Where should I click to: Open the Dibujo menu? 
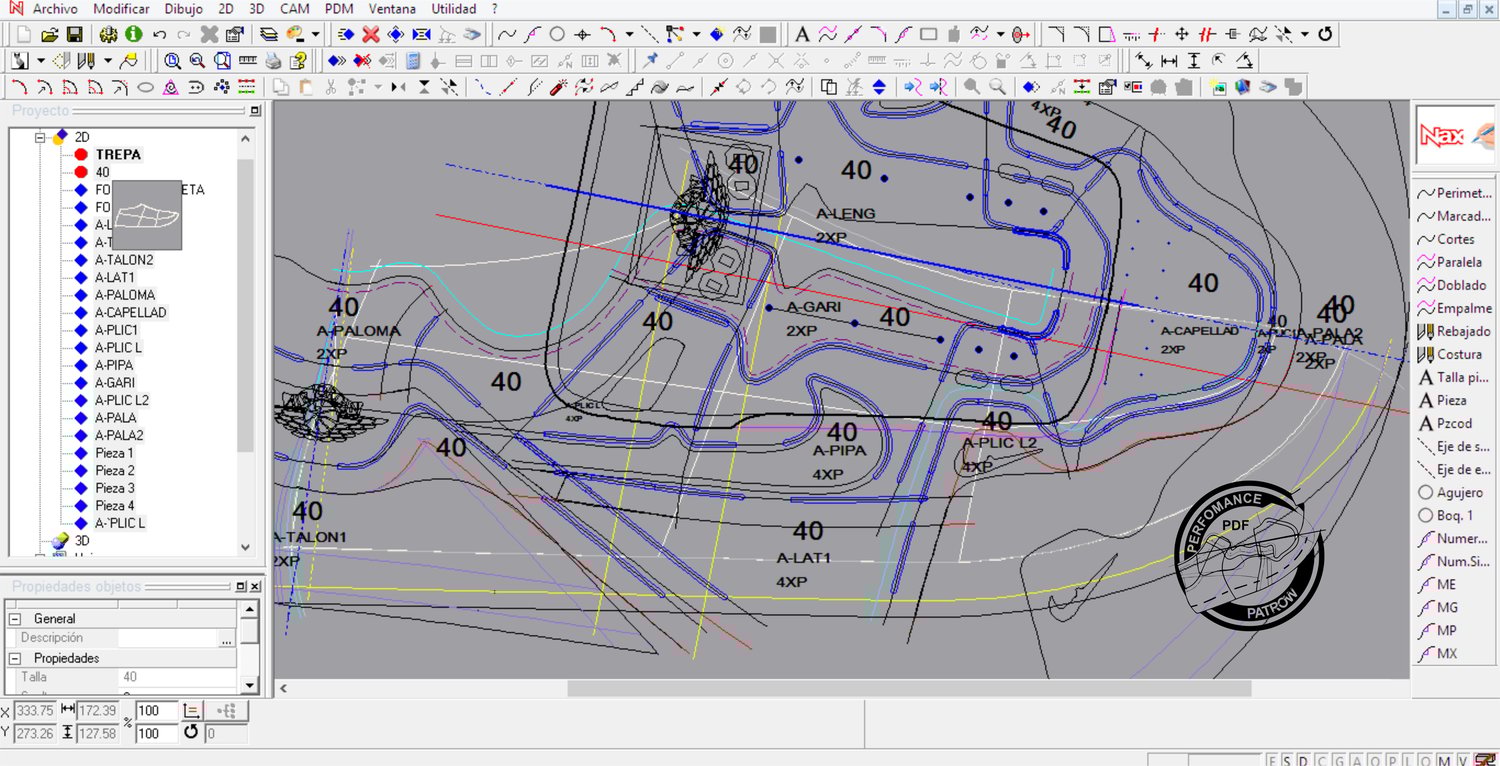point(183,9)
